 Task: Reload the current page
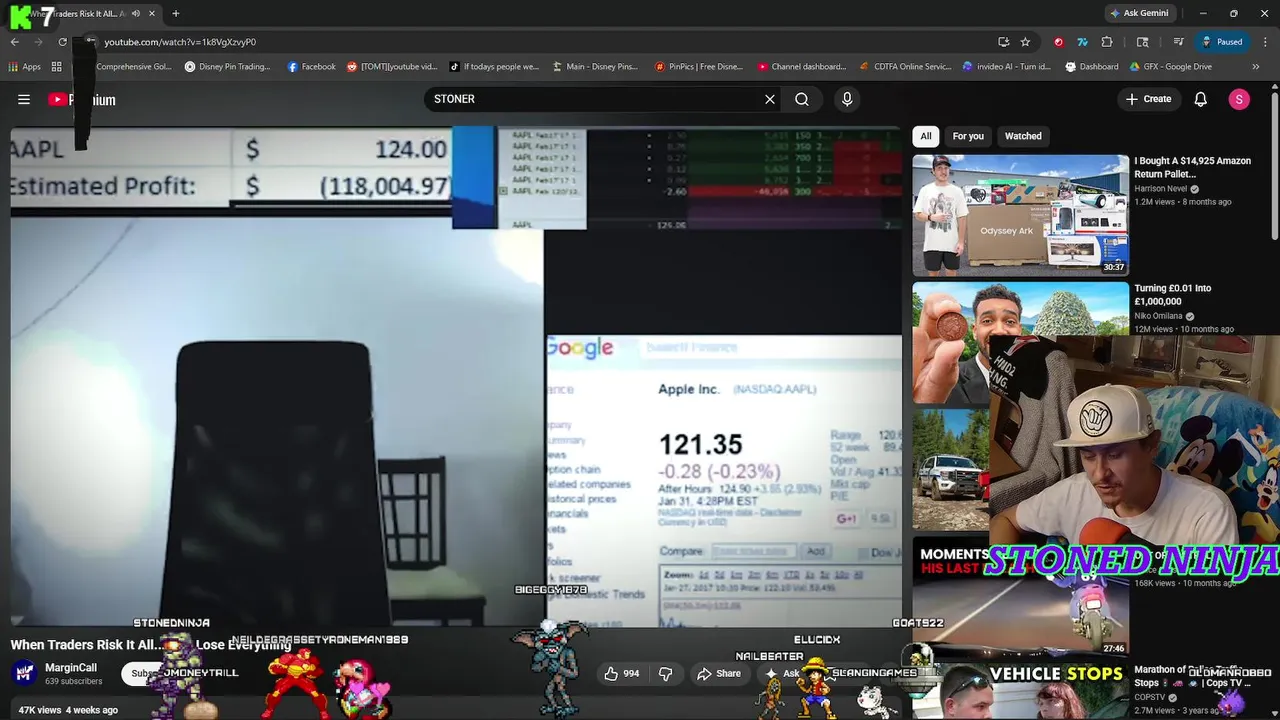[x=62, y=42]
